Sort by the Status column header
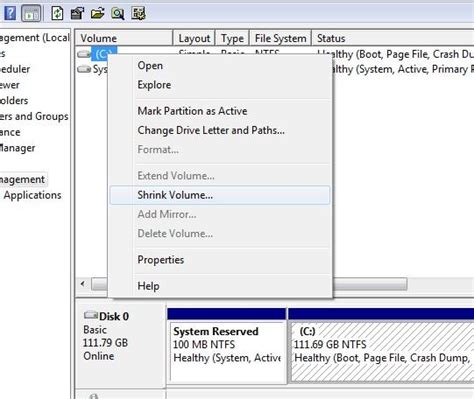 (393, 38)
